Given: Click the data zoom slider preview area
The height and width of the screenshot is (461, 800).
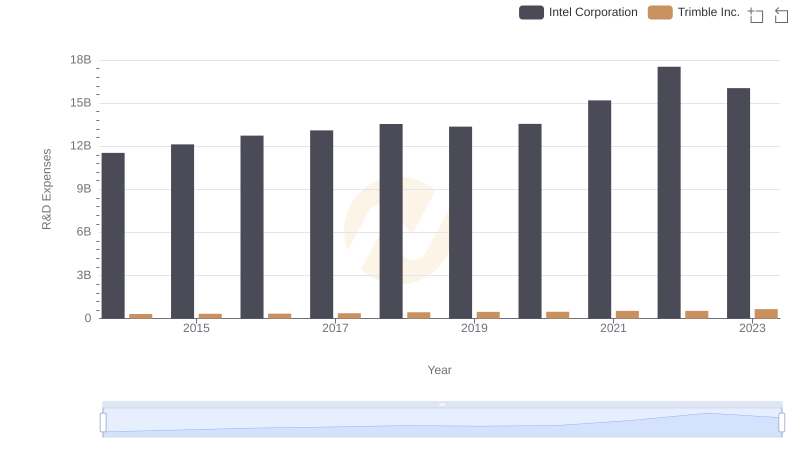Looking at the screenshot, I should pyautogui.click(x=442, y=423).
